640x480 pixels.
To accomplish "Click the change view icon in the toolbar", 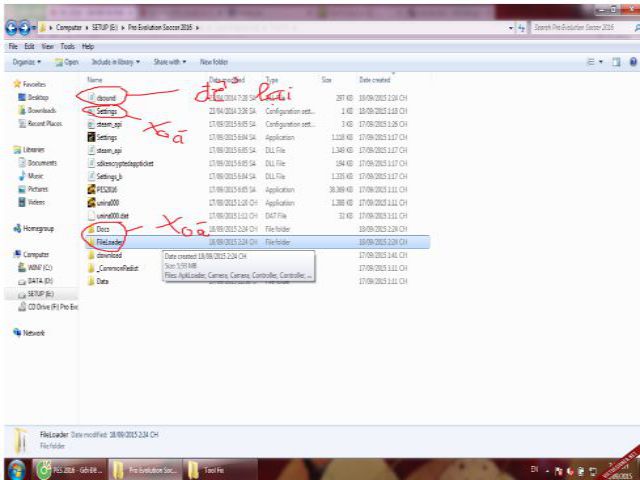I will click(591, 62).
